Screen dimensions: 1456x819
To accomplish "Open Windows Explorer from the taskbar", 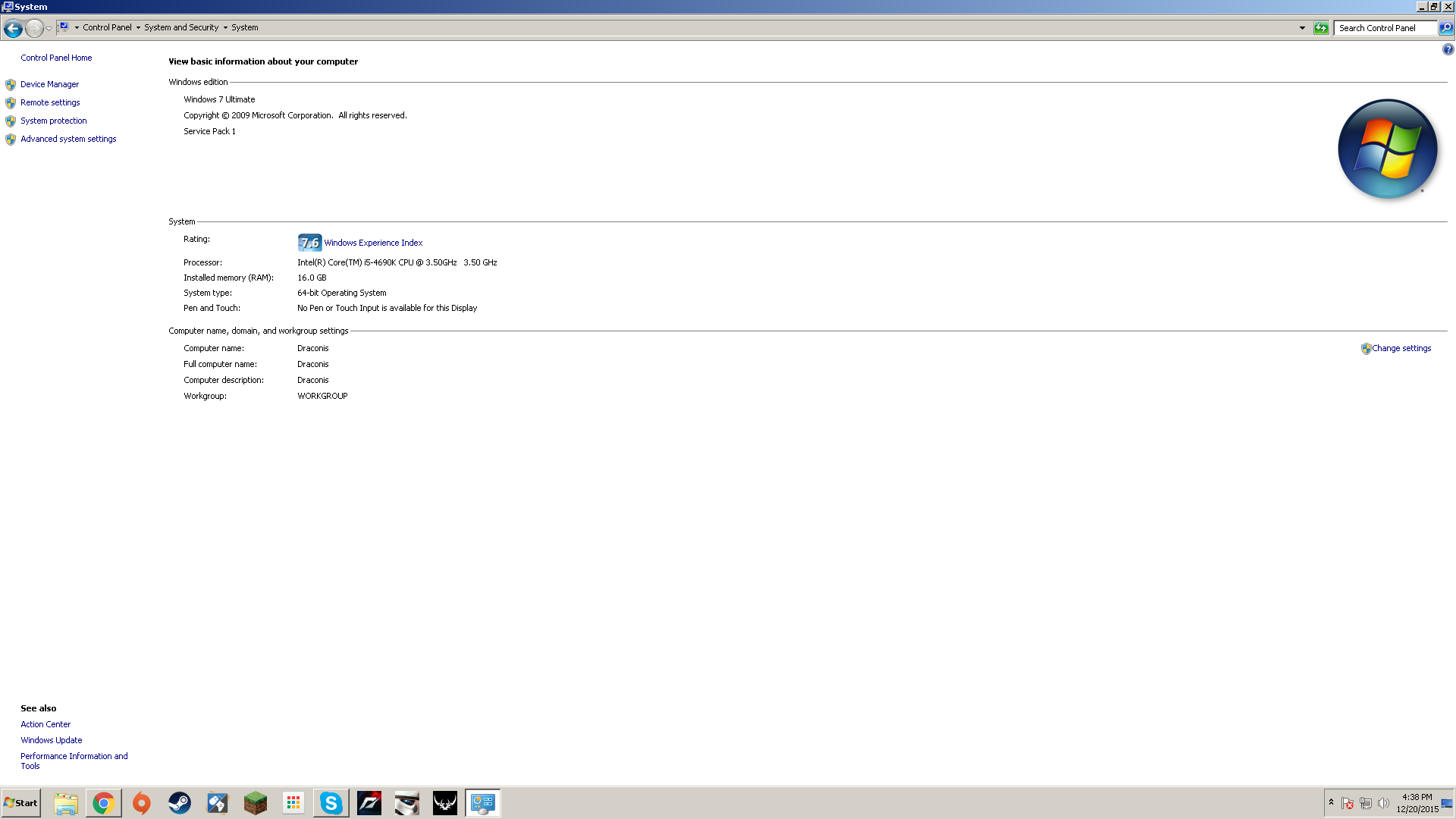I will (x=66, y=803).
